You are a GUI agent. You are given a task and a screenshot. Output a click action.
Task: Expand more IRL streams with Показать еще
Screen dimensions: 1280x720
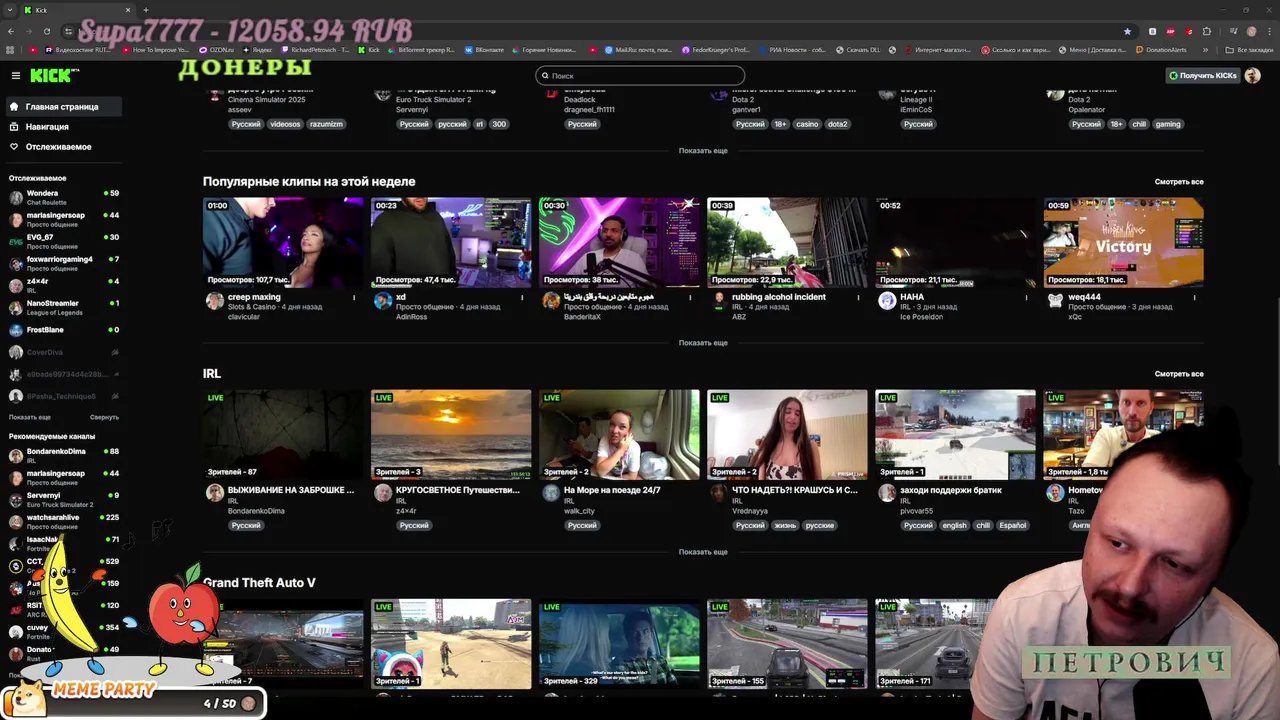coord(703,552)
